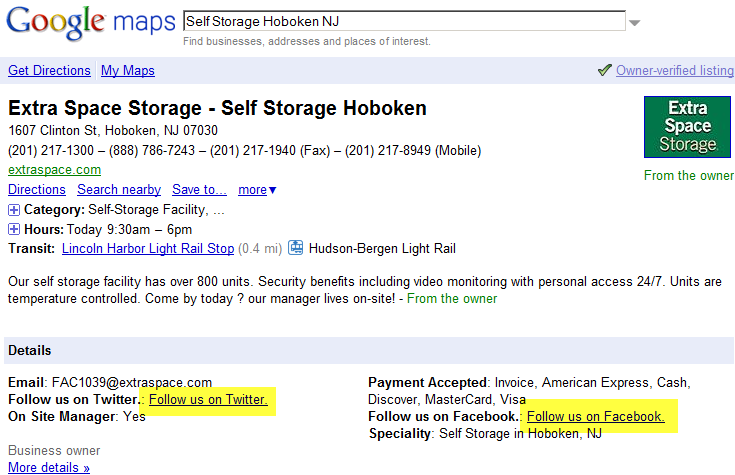Expand the Category plus box
Viewport: 735px width, 475px height.
[x=14, y=210]
